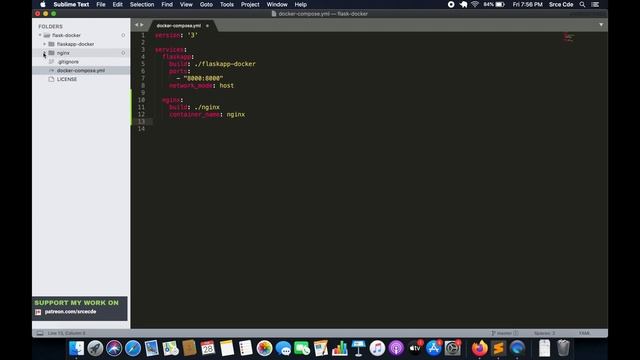This screenshot has height=360, width=640.
Task: Select the flaskapp-docker folder row
Action: (x=81, y=44)
